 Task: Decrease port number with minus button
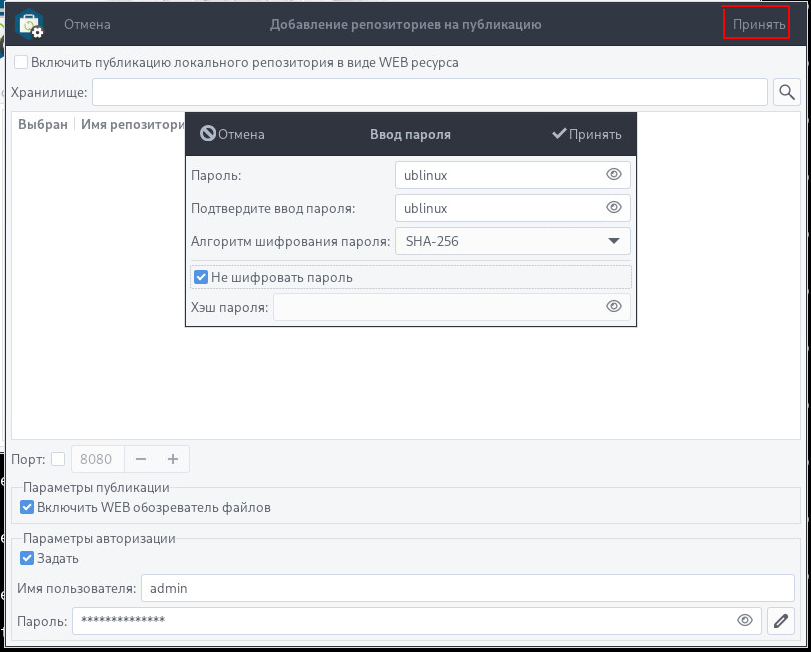click(141, 459)
